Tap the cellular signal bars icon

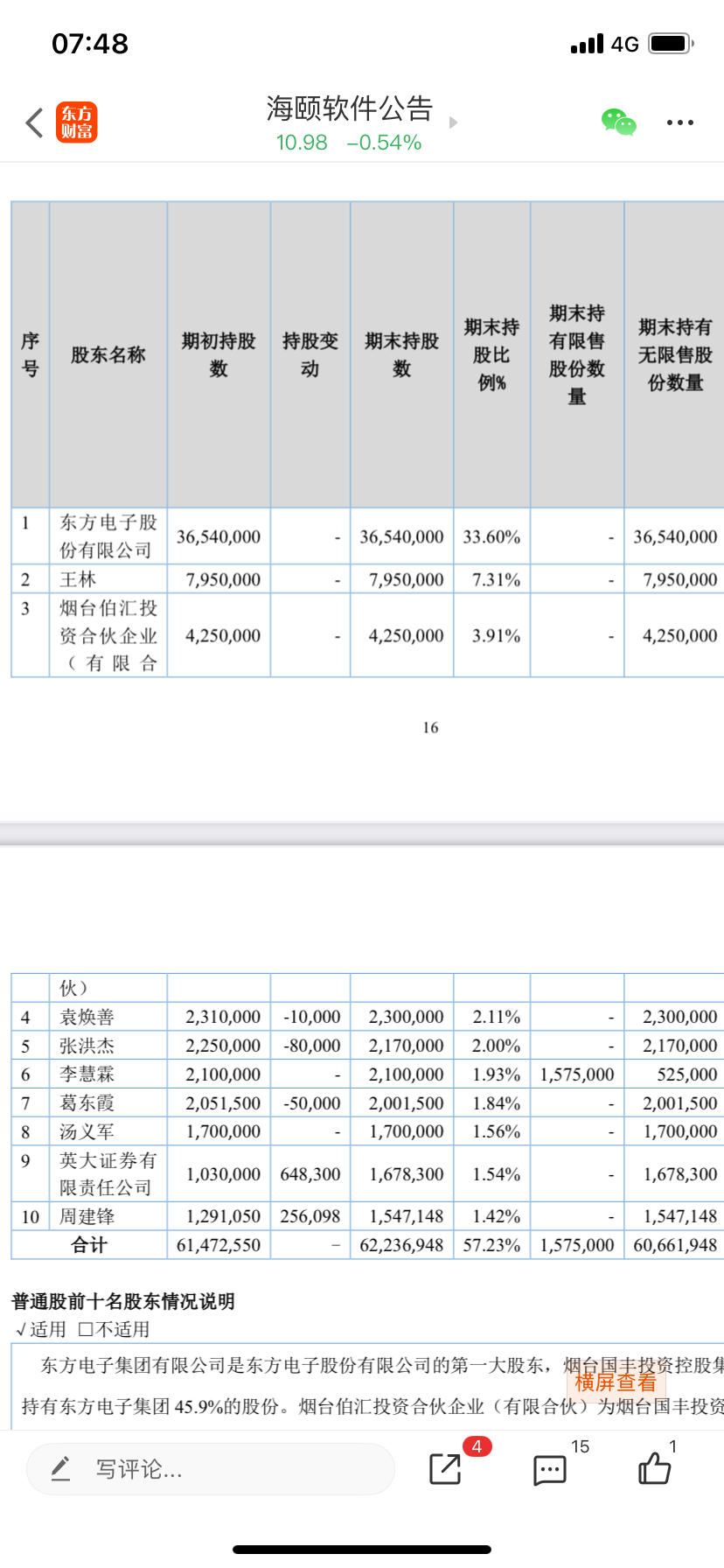587,44
